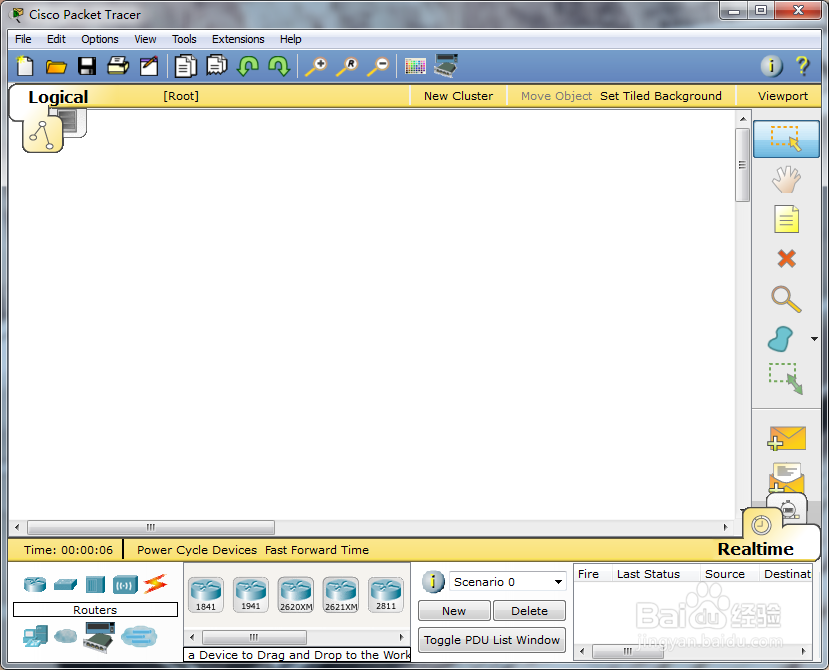Open file using the folder icon

tap(56, 67)
